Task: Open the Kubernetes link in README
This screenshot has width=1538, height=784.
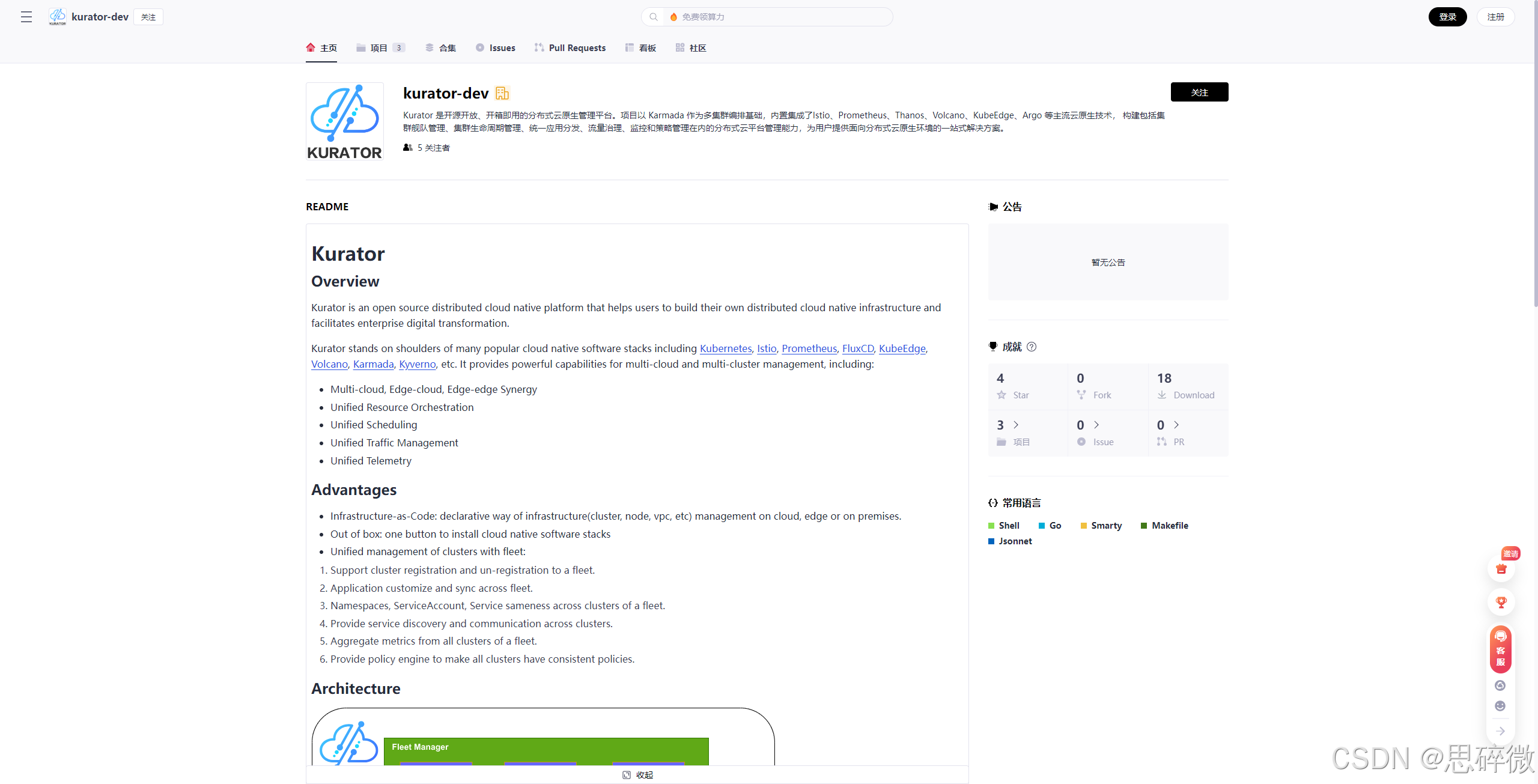Action: (725, 348)
